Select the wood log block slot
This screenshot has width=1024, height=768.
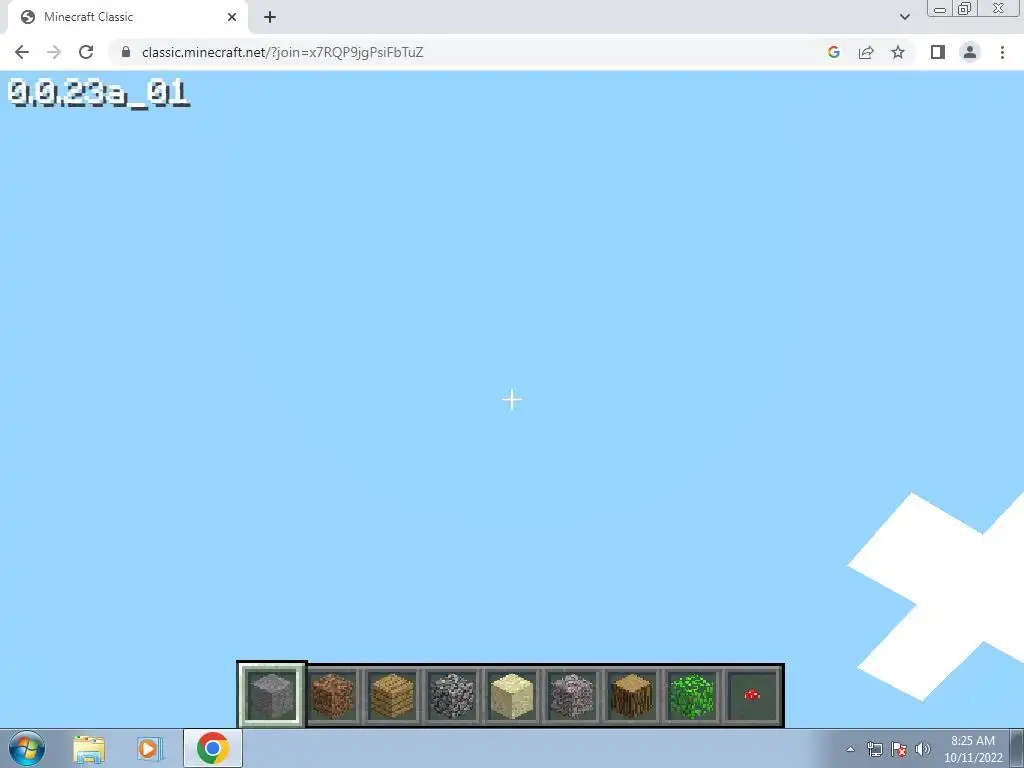coord(632,696)
